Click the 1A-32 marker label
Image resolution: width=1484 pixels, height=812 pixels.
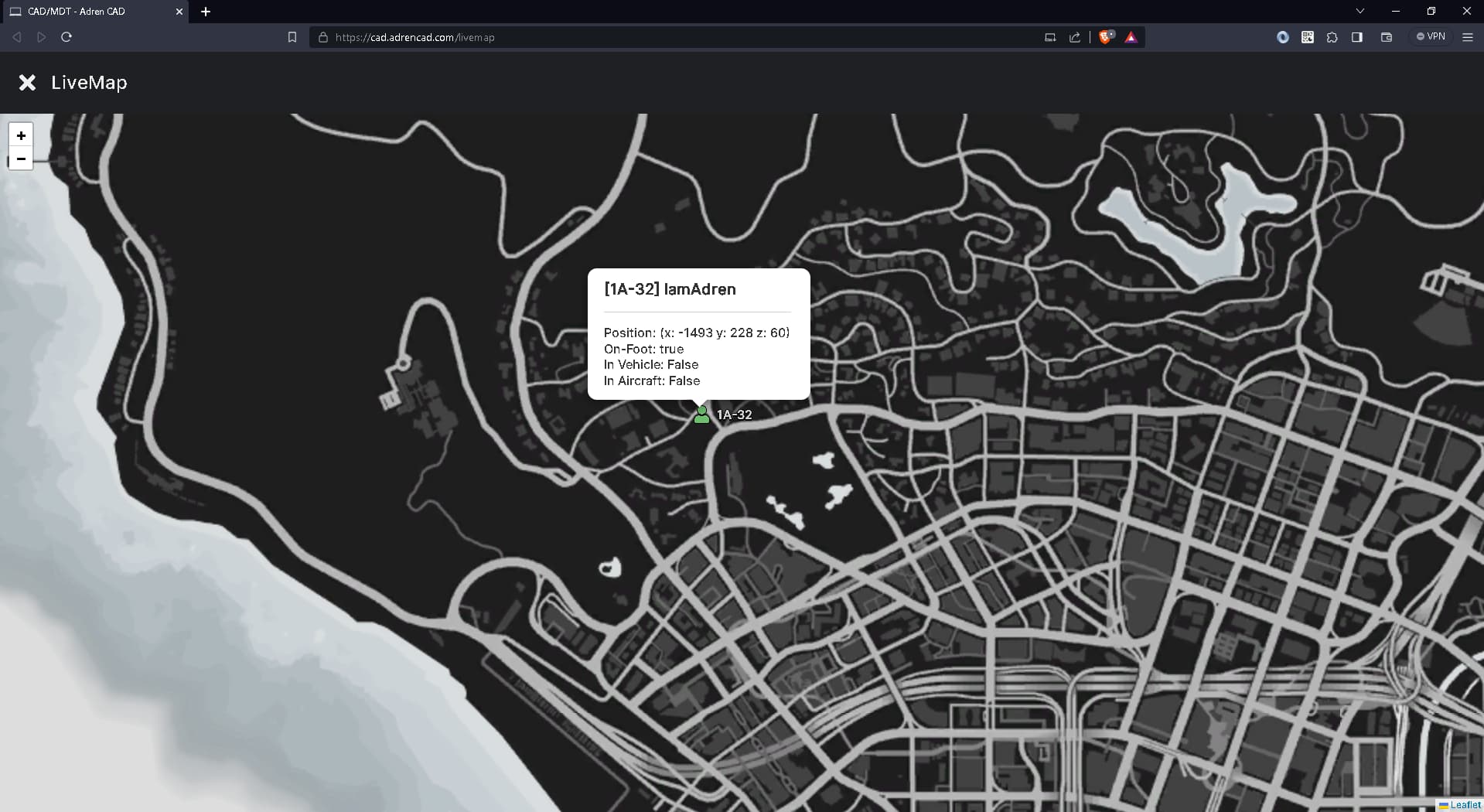734,415
